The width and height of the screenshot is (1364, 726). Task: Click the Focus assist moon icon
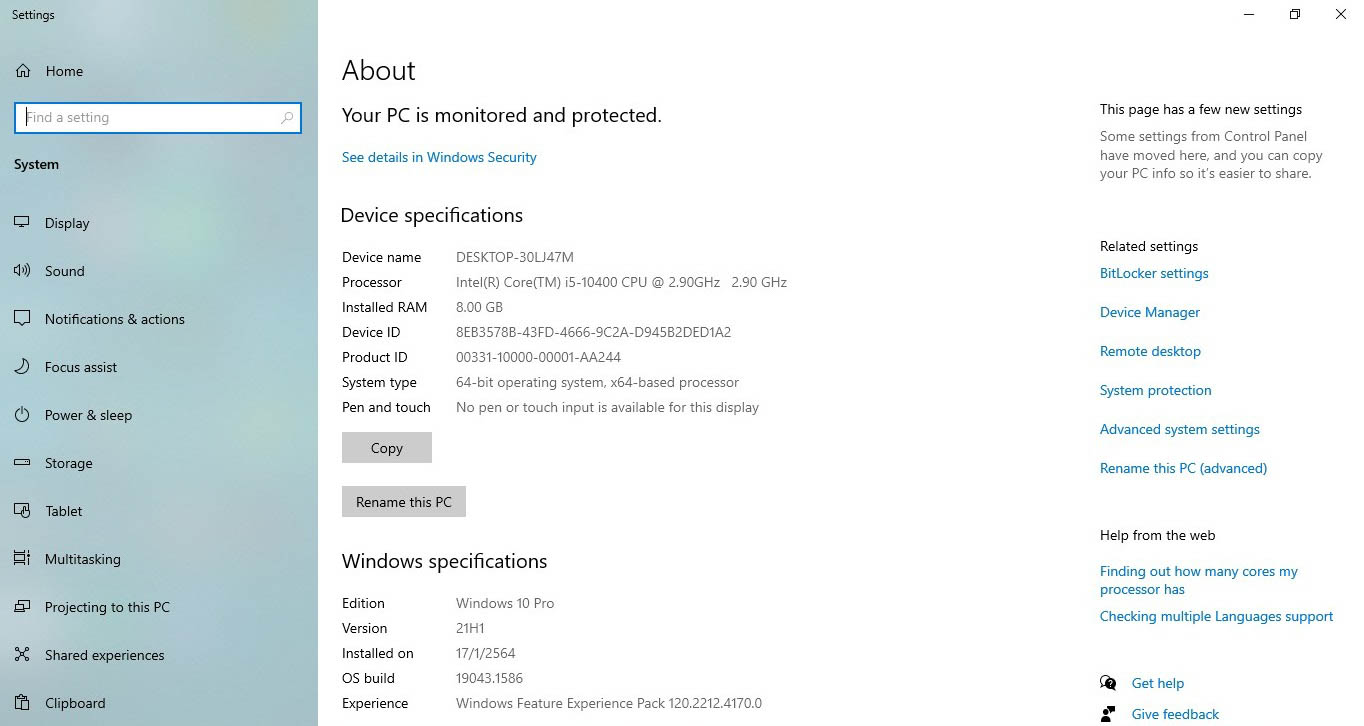pos(22,367)
